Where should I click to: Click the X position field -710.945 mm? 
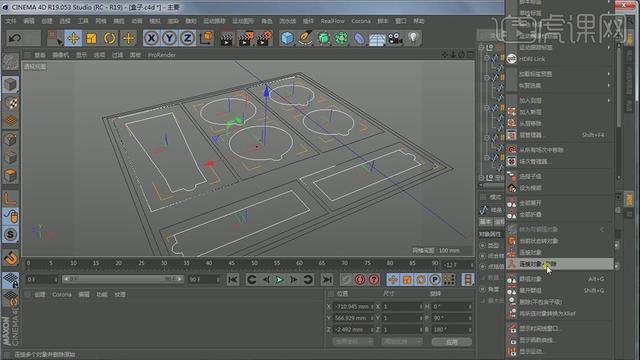(x=354, y=306)
